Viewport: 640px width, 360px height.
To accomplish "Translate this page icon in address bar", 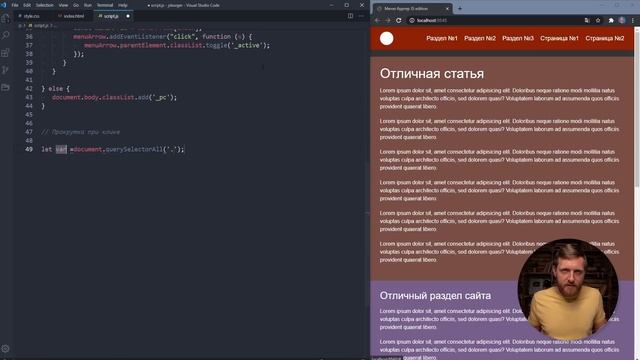I will coord(587,20).
